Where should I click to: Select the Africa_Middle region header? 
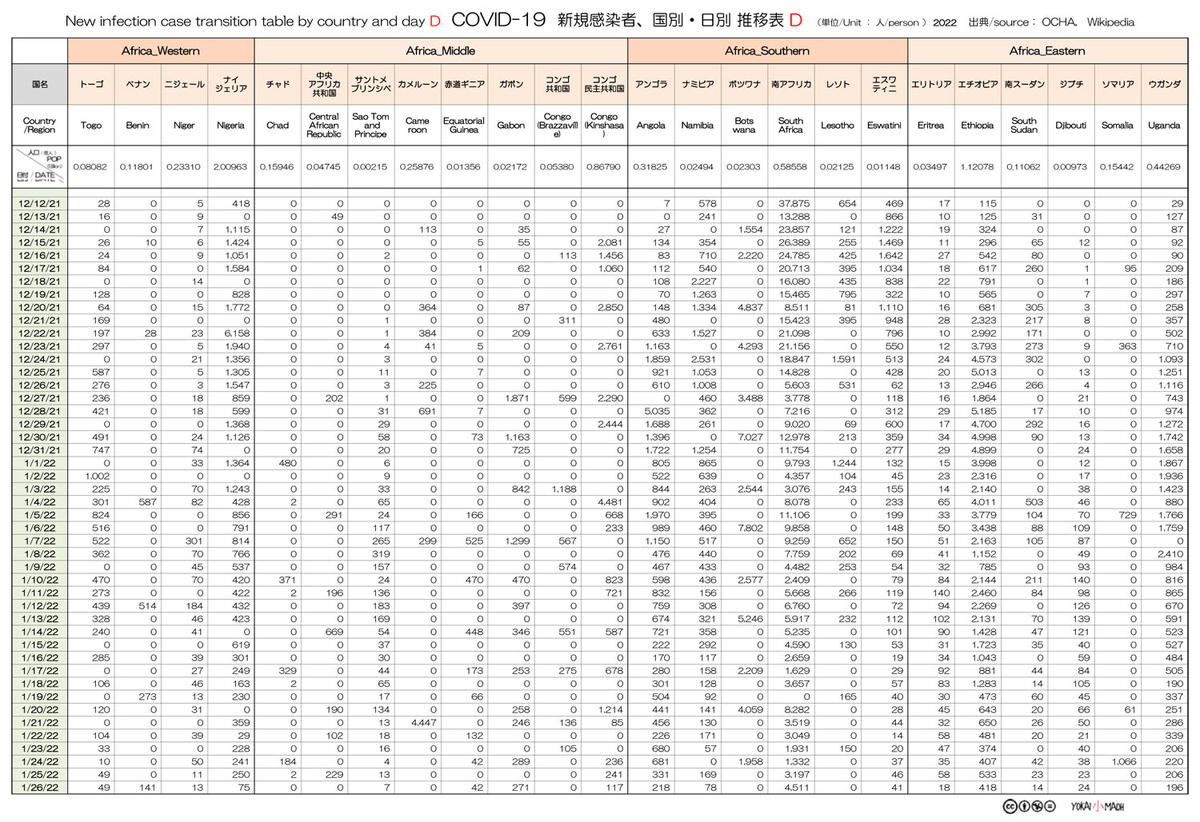441,50
